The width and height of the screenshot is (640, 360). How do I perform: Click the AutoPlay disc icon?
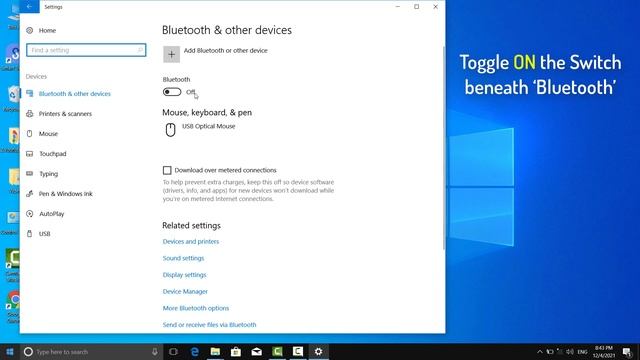tap(29, 213)
